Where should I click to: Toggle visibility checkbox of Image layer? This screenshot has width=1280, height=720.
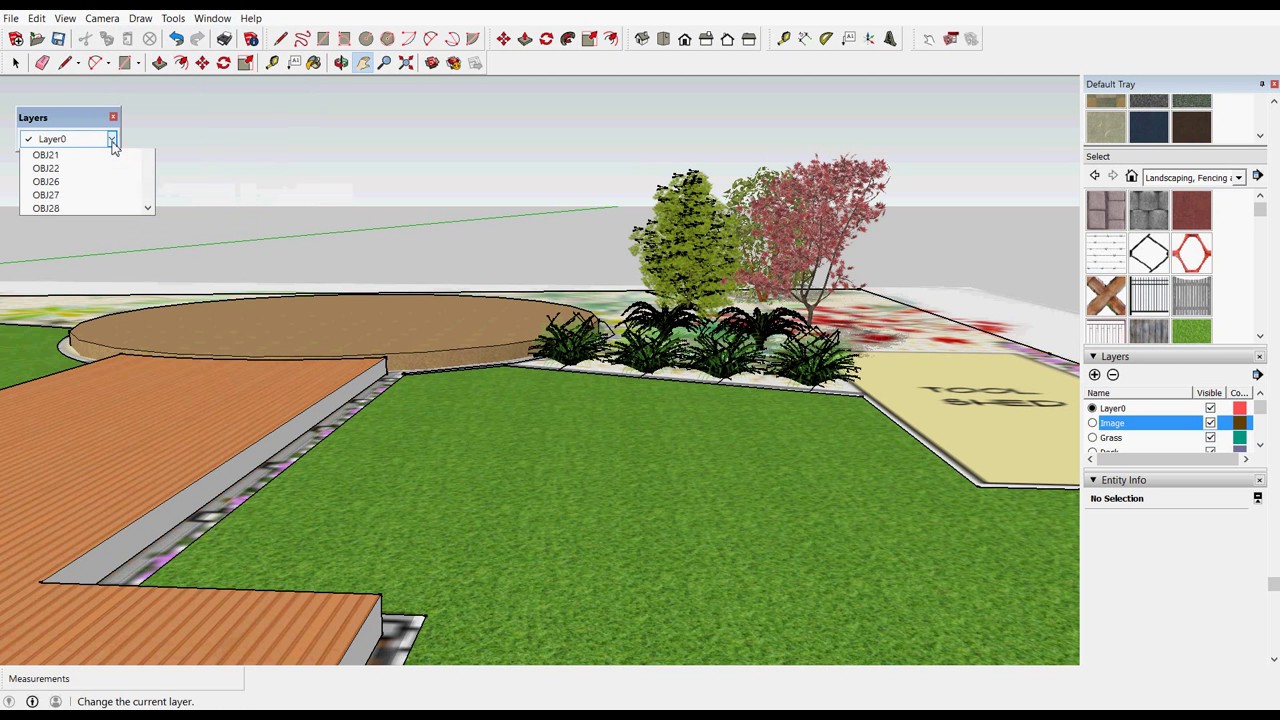[1210, 423]
